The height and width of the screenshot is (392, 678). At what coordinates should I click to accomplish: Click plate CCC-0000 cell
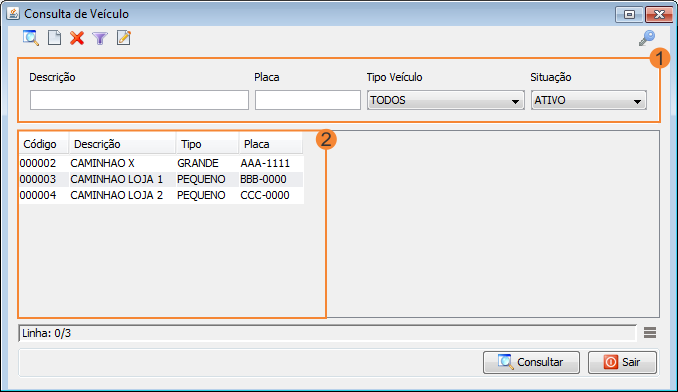271,195
